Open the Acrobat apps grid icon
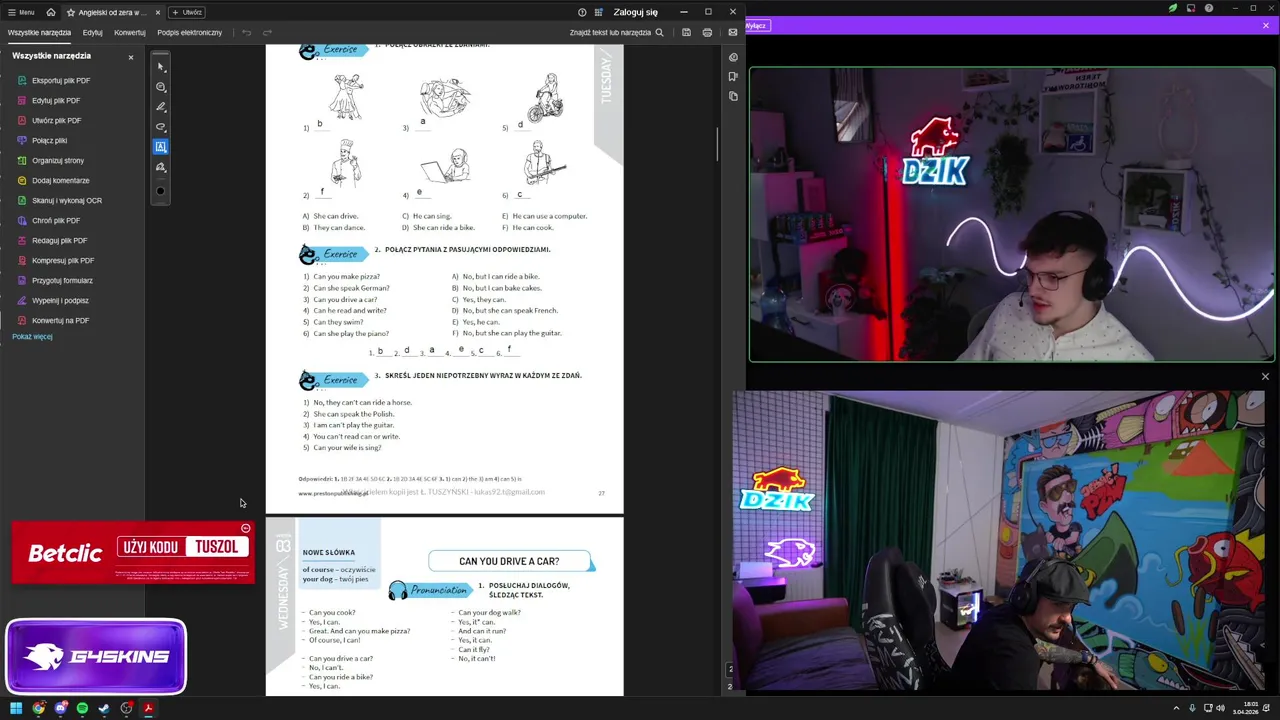 coord(598,12)
